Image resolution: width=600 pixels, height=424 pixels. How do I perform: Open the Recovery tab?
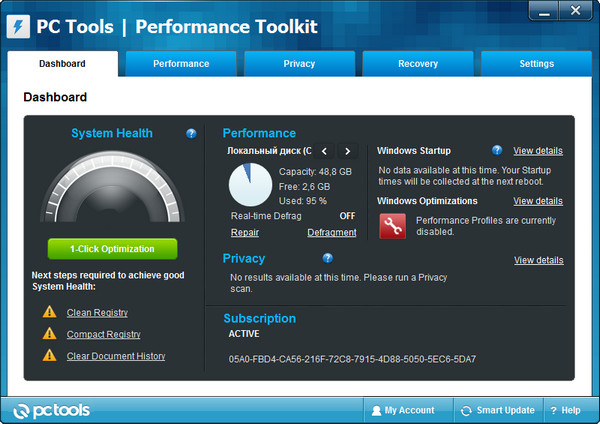(417, 64)
